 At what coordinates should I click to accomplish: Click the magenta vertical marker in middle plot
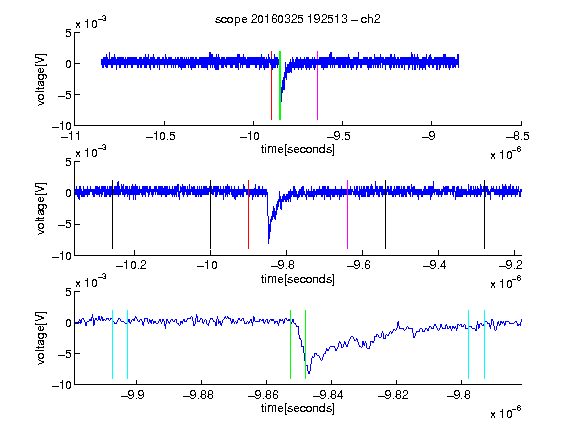pyautogui.click(x=348, y=215)
